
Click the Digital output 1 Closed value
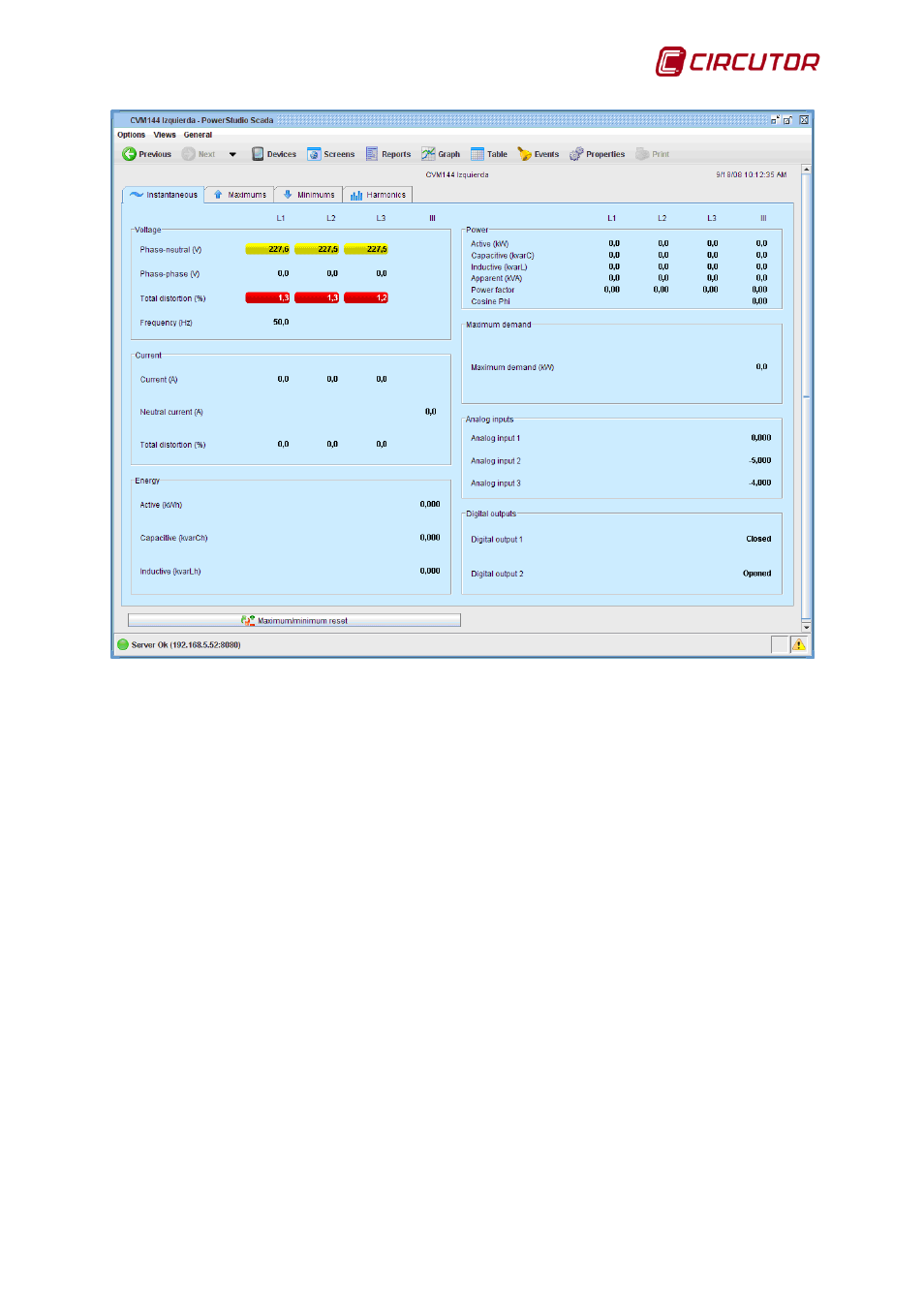758,539
